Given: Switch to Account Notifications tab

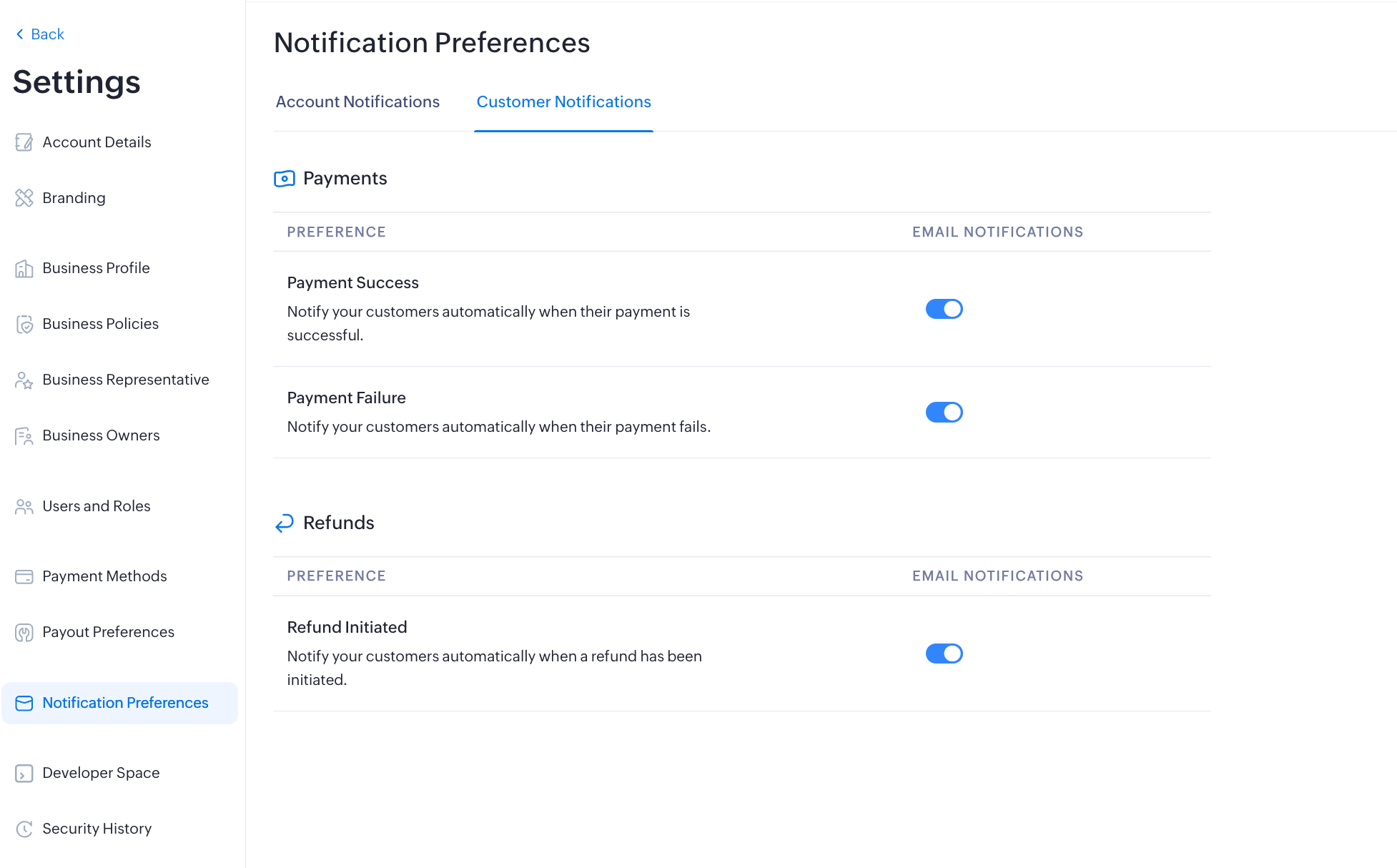Looking at the screenshot, I should pos(357,102).
